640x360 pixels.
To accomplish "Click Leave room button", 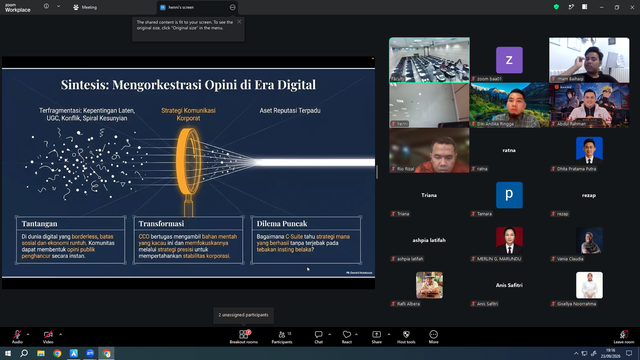I will coord(624,337).
